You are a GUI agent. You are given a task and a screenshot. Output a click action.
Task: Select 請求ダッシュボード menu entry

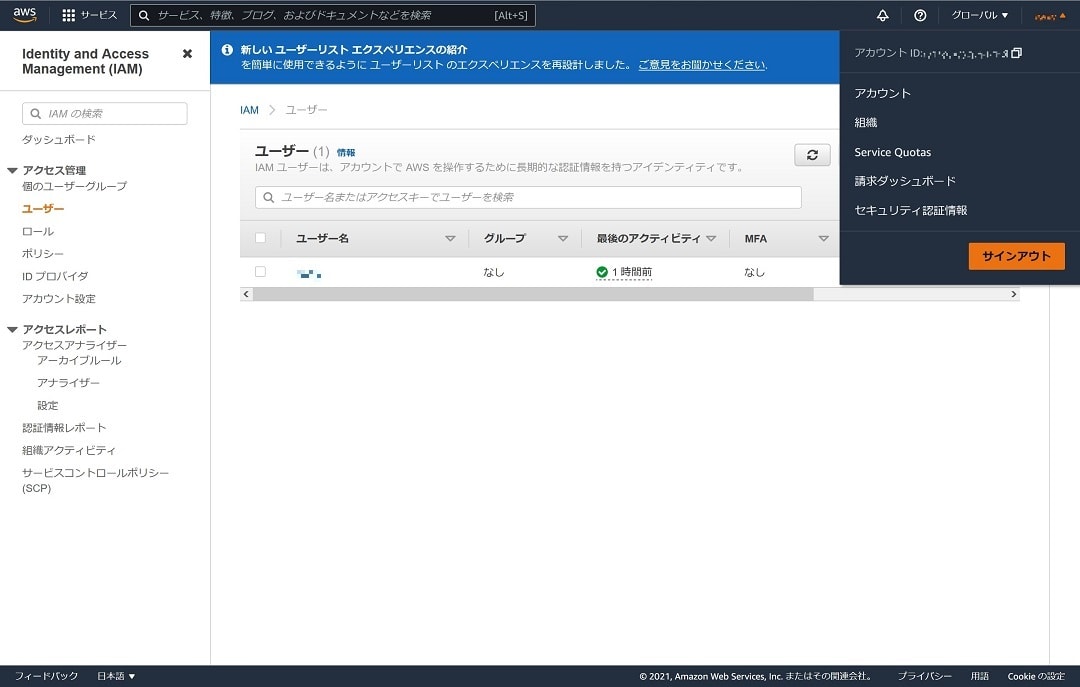(905, 181)
